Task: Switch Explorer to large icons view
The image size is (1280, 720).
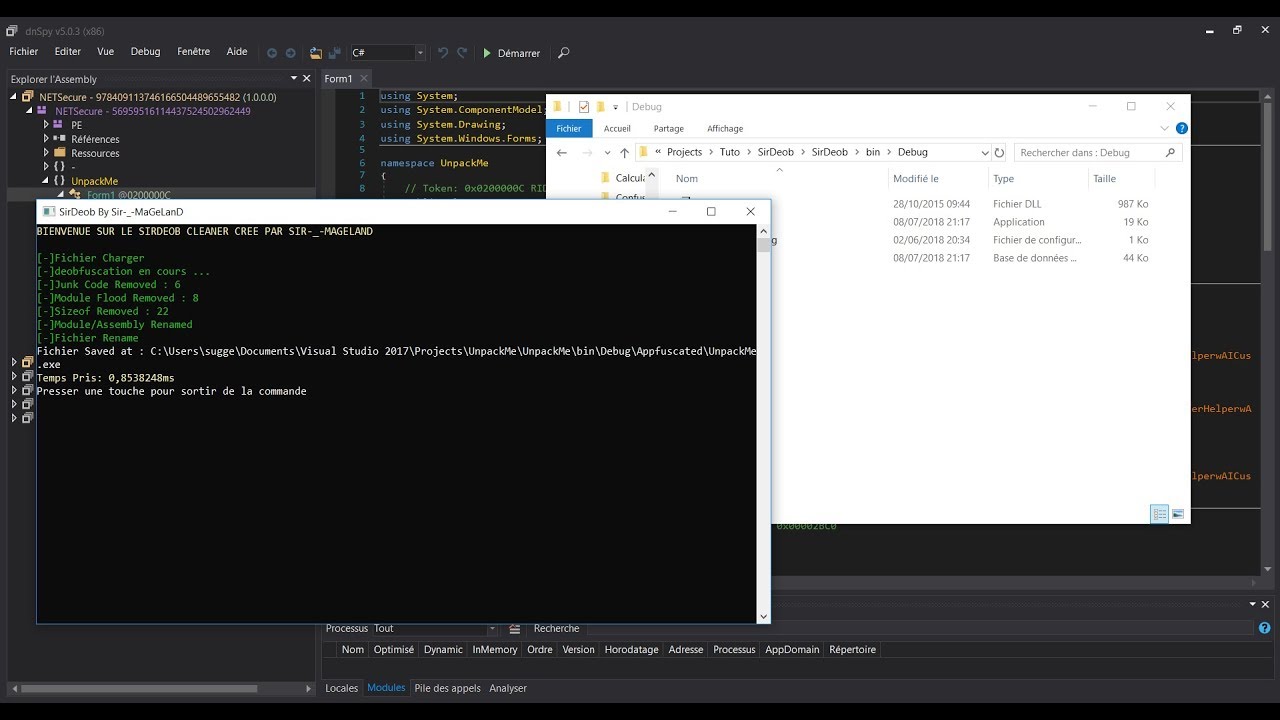Action: tap(1178, 514)
